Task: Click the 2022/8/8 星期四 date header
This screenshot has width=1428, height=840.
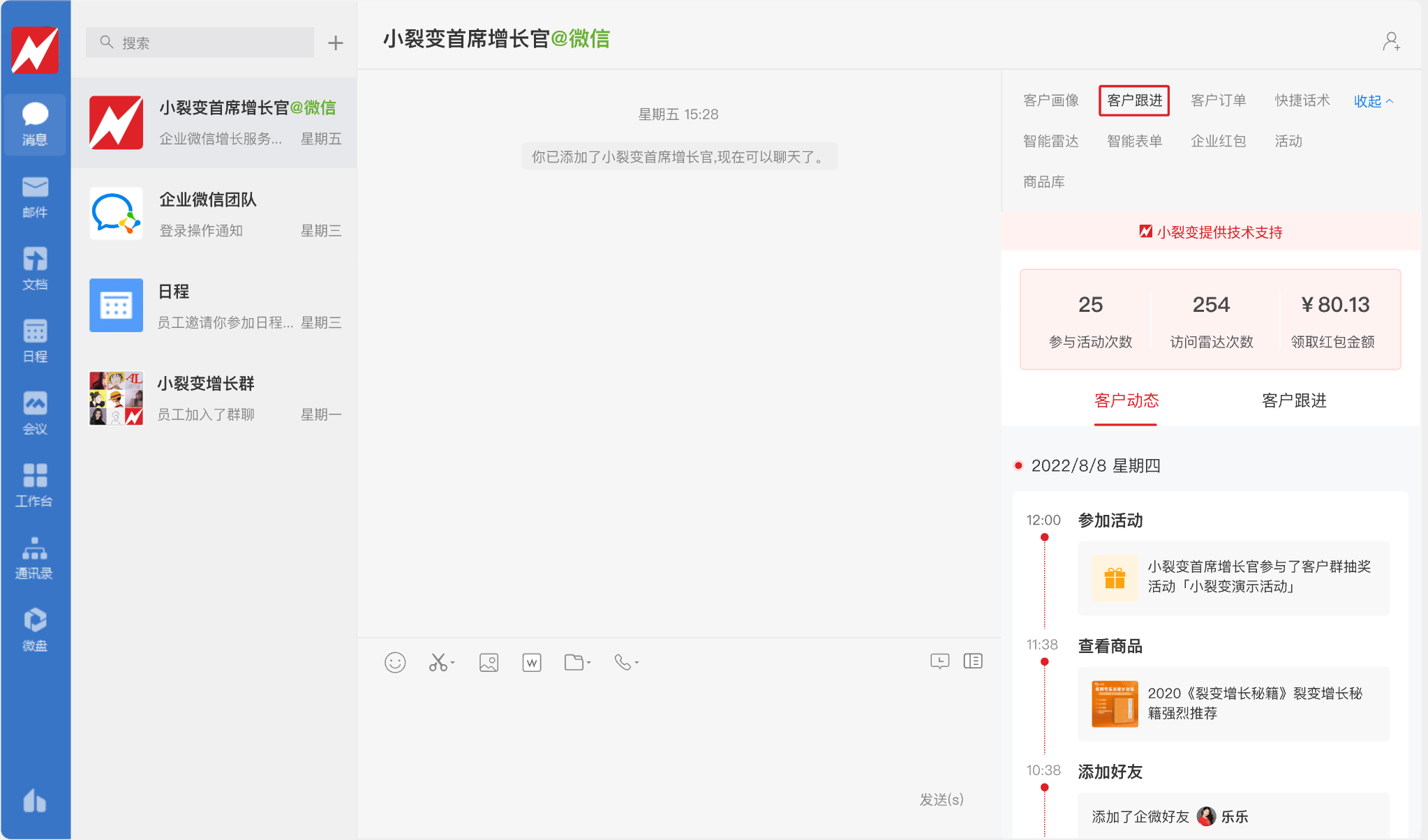Action: click(1096, 466)
